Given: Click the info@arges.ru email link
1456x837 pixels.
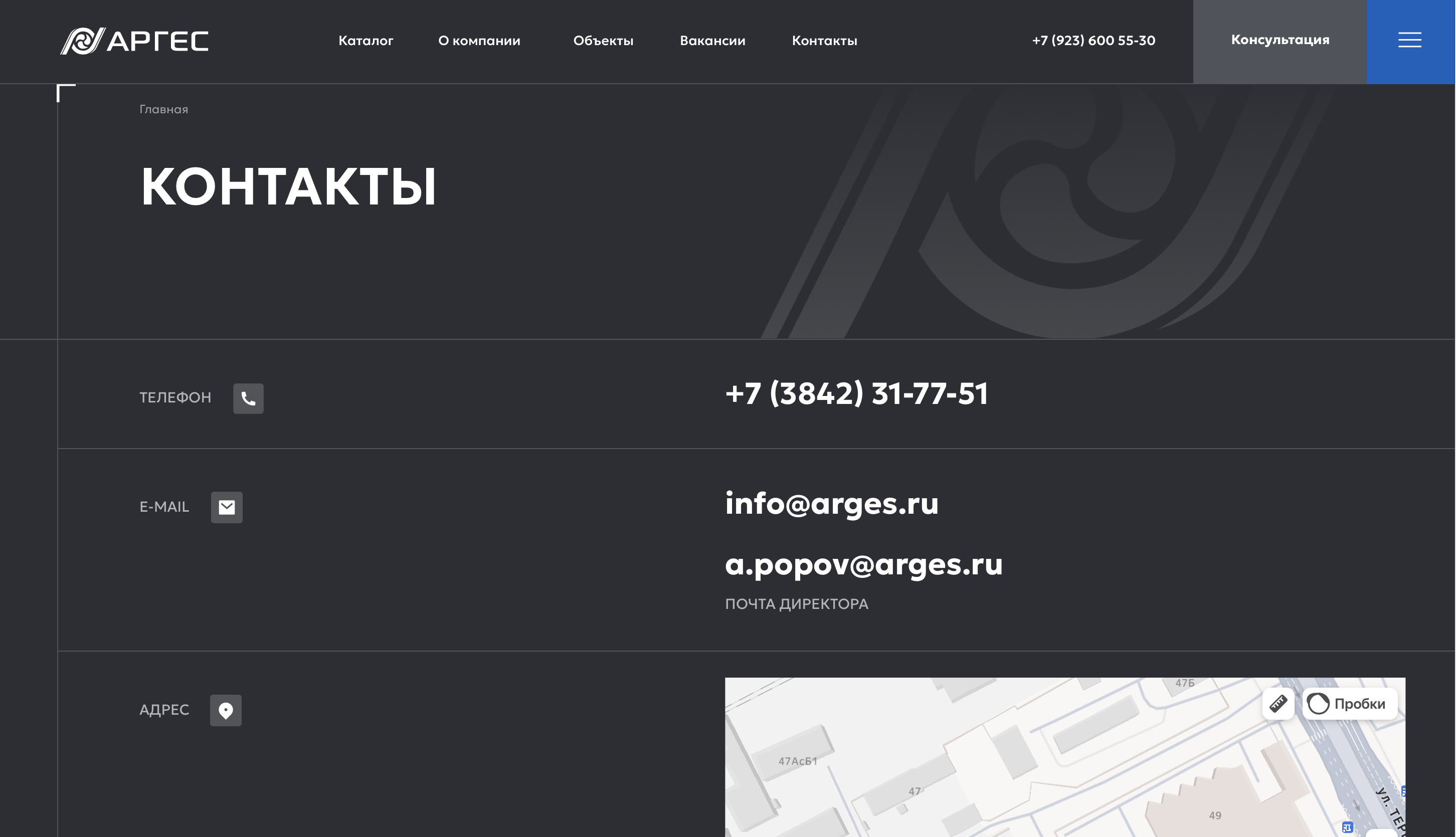Looking at the screenshot, I should (x=831, y=504).
